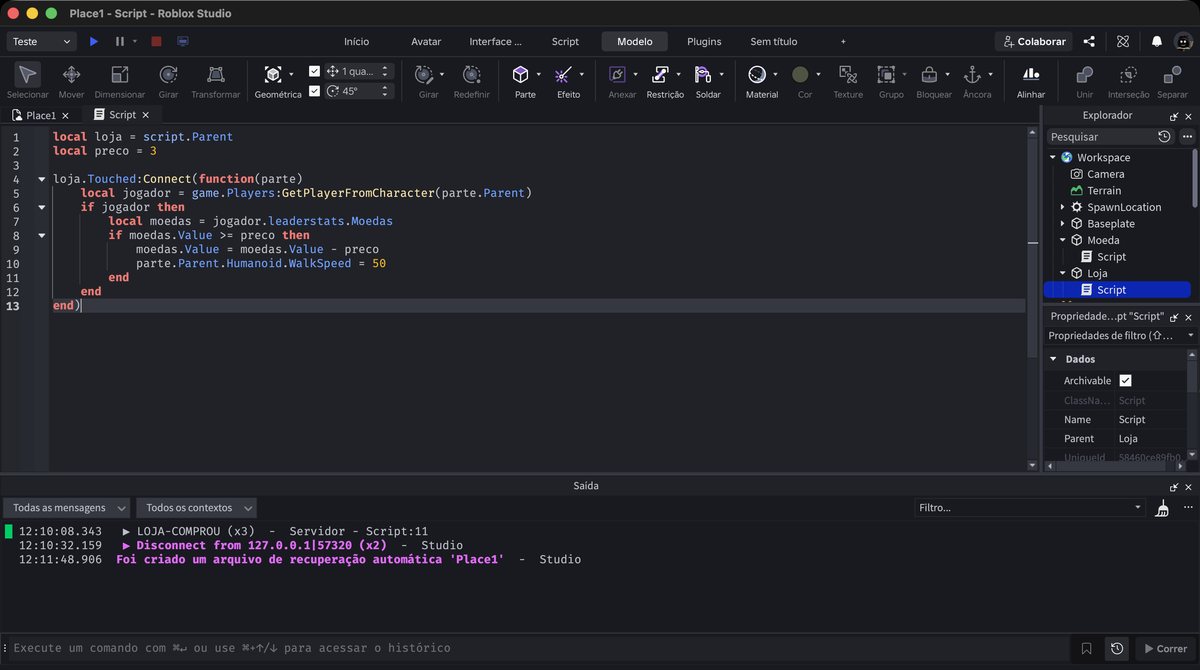Switch to the Avatar ribbon tab
1200x670 pixels.
(x=426, y=42)
